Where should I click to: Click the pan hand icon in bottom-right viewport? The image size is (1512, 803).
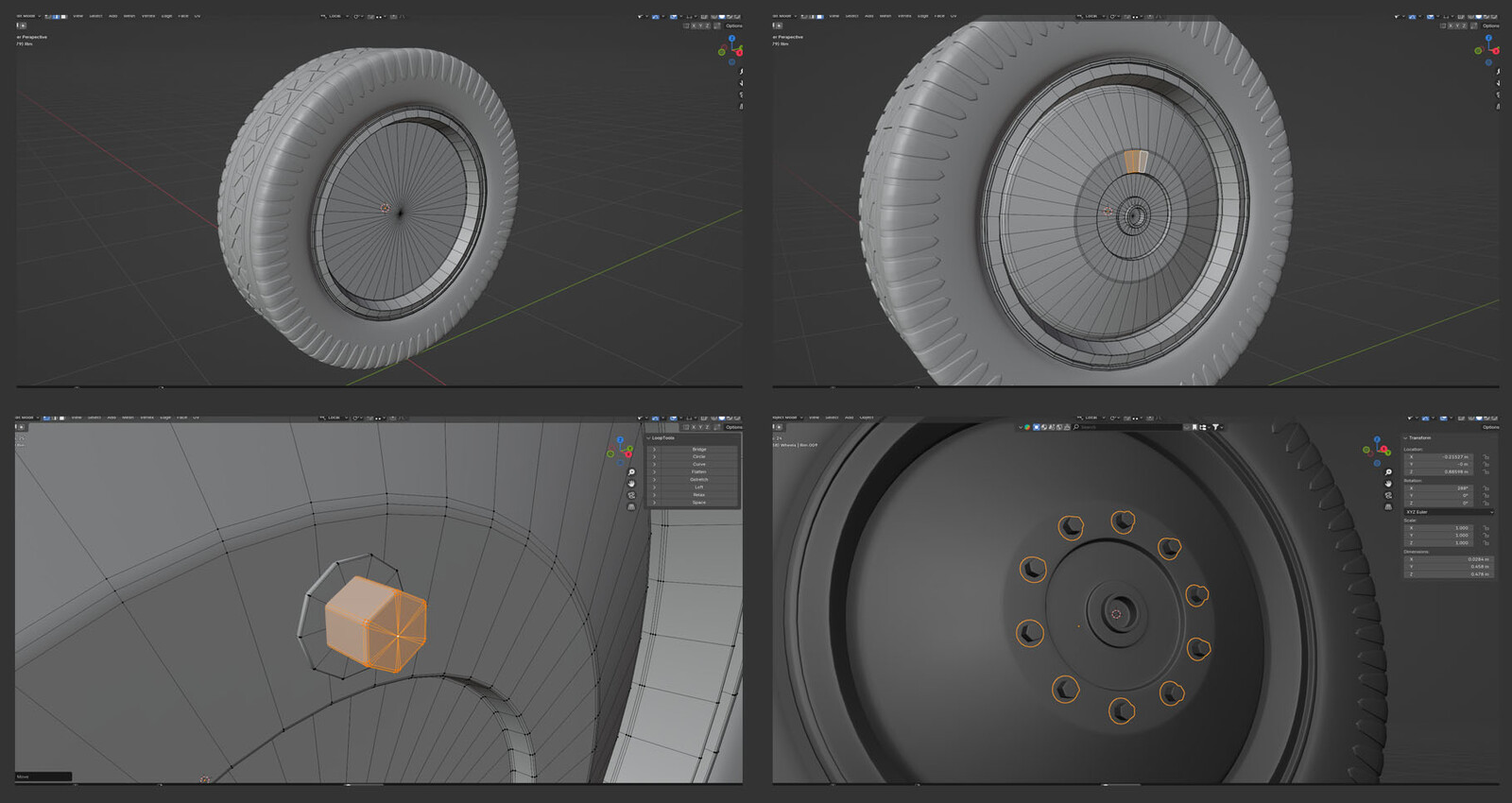coord(1388,484)
